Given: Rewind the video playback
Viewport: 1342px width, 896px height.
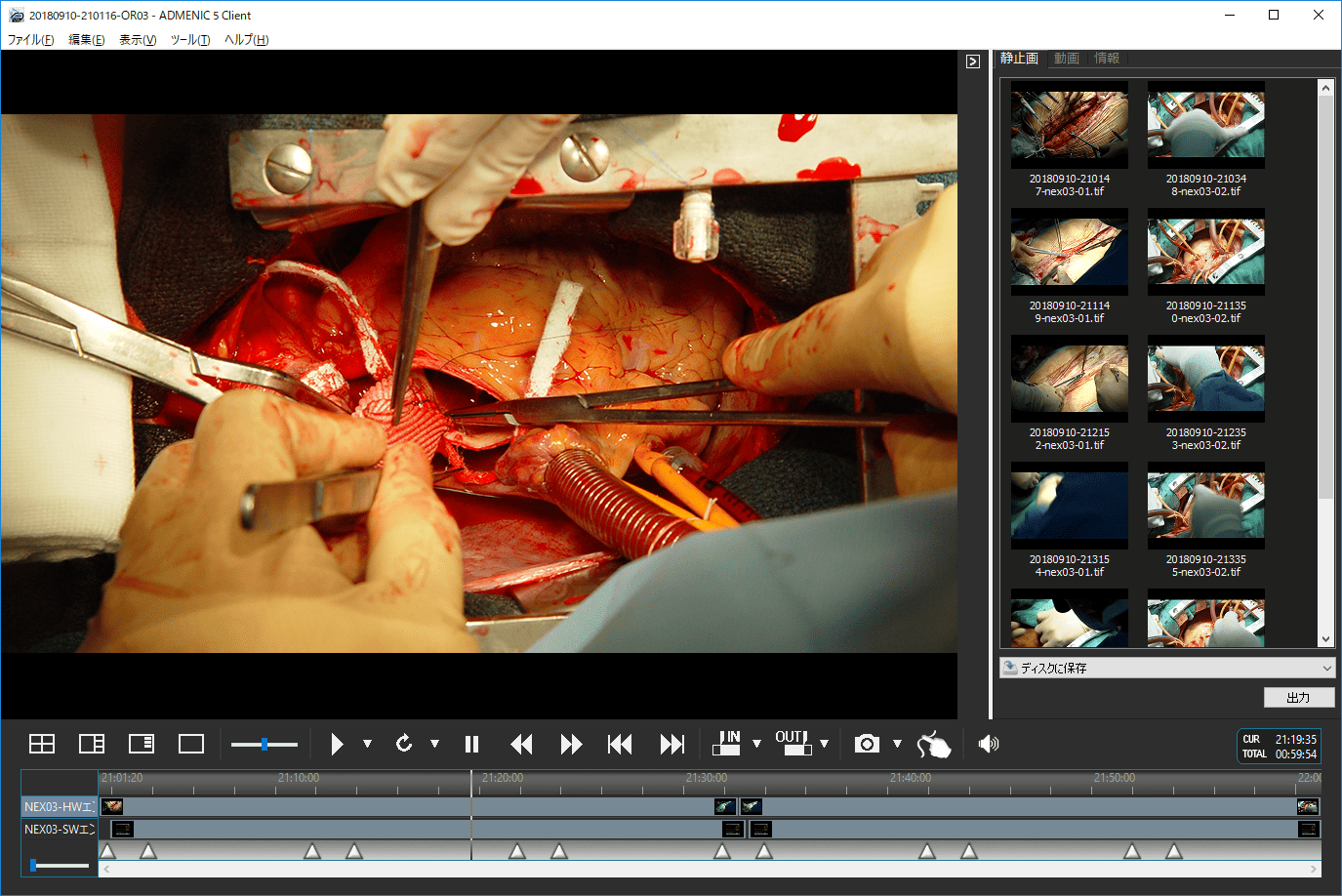Looking at the screenshot, I should (x=521, y=745).
